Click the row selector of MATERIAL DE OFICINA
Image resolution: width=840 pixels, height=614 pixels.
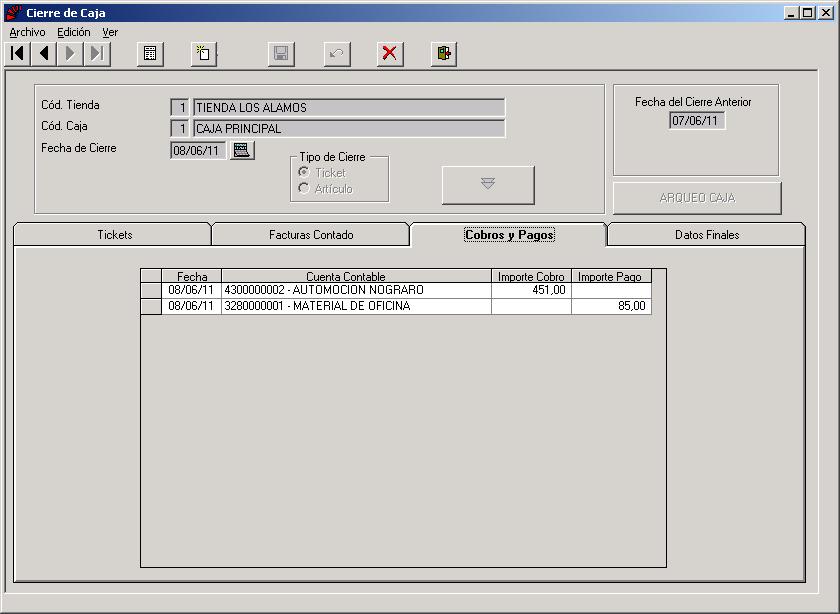coord(151,306)
